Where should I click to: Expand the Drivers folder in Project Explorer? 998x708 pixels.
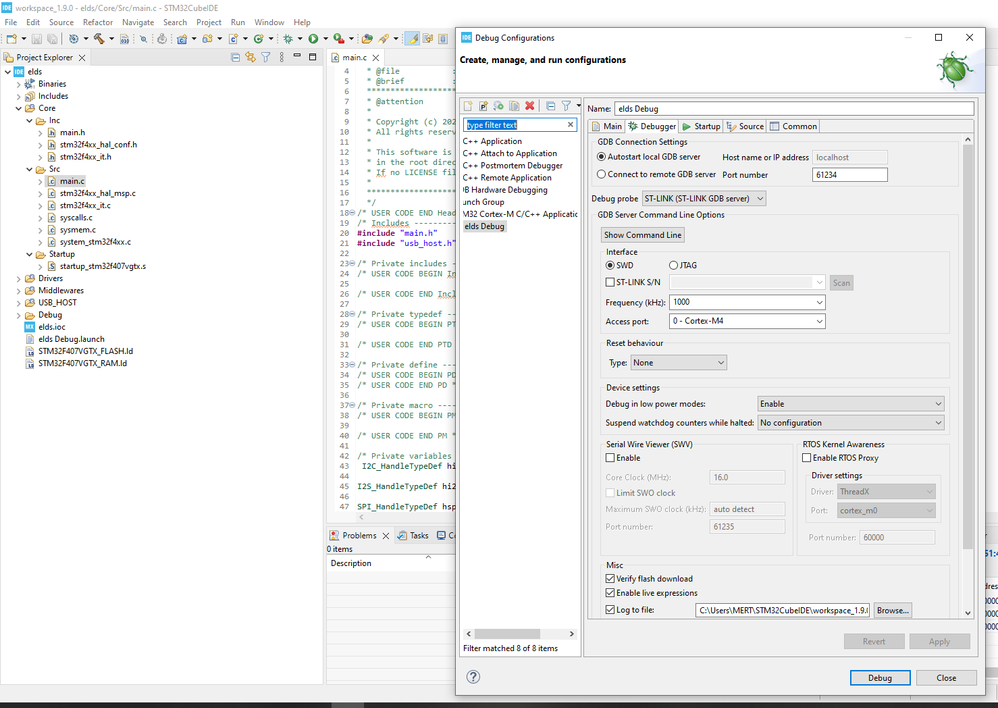click(x=20, y=278)
